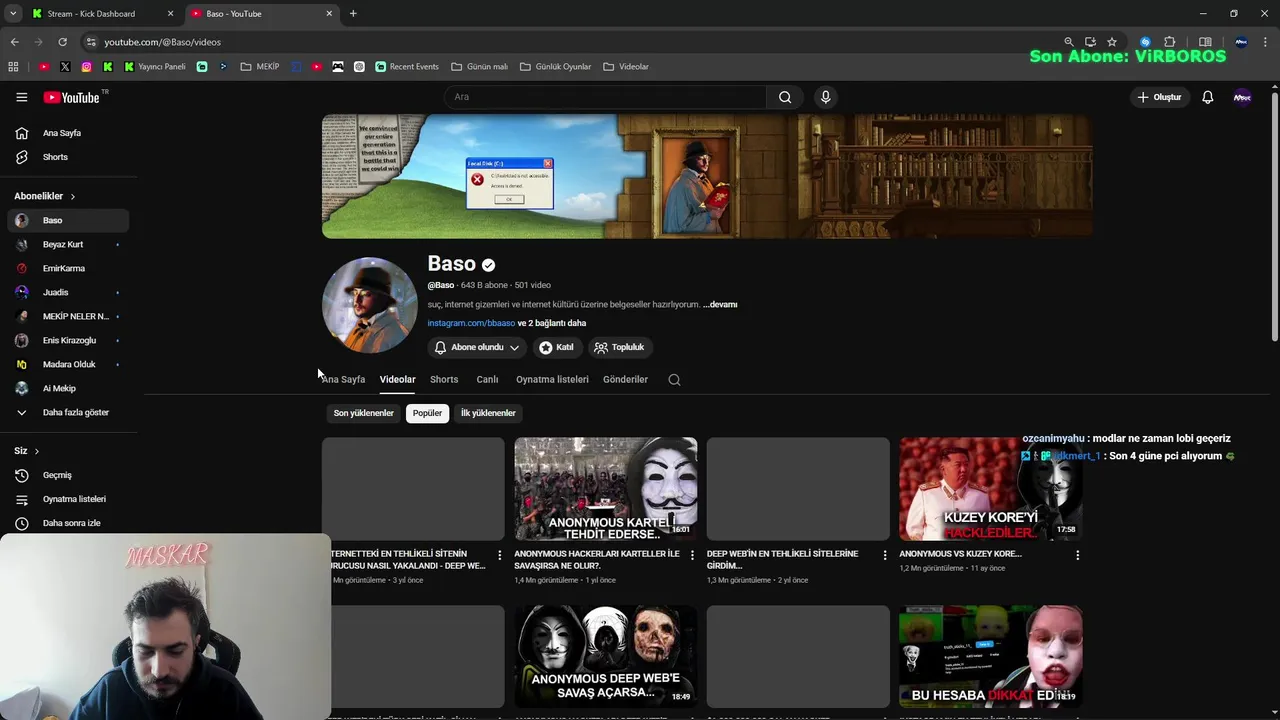The width and height of the screenshot is (1280, 720).
Task: Click the YouTube search input field
Action: [605, 97]
